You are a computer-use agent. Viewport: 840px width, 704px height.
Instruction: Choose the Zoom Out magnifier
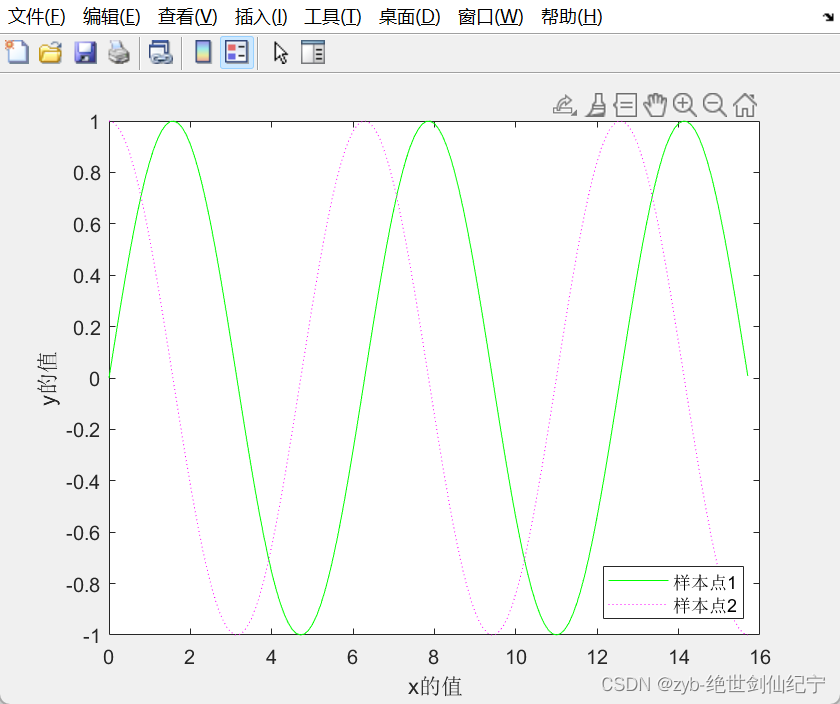pos(715,105)
